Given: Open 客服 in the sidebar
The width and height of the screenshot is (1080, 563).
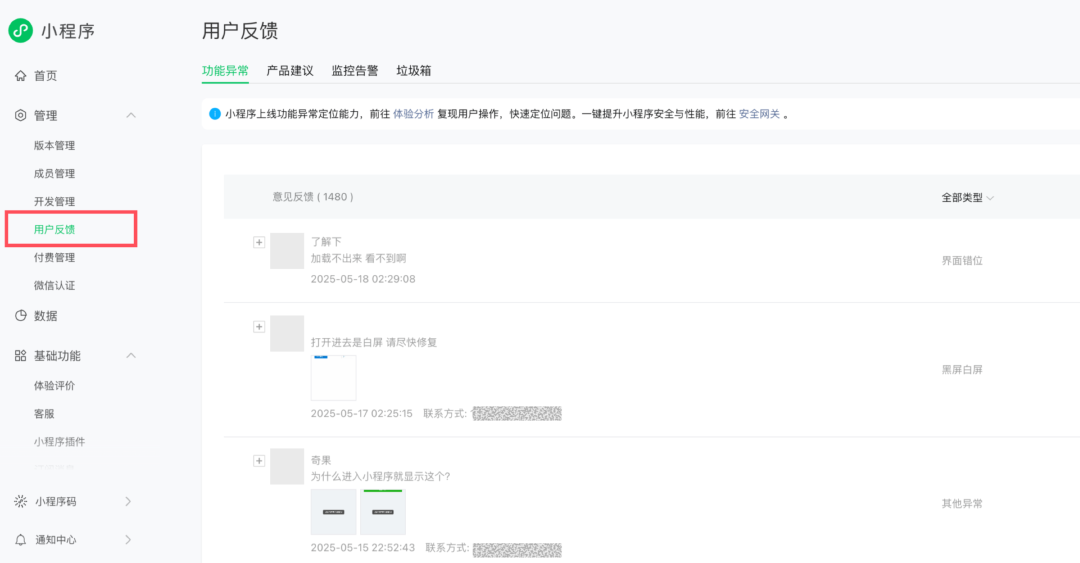Looking at the screenshot, I should click(x=44, y=413).
